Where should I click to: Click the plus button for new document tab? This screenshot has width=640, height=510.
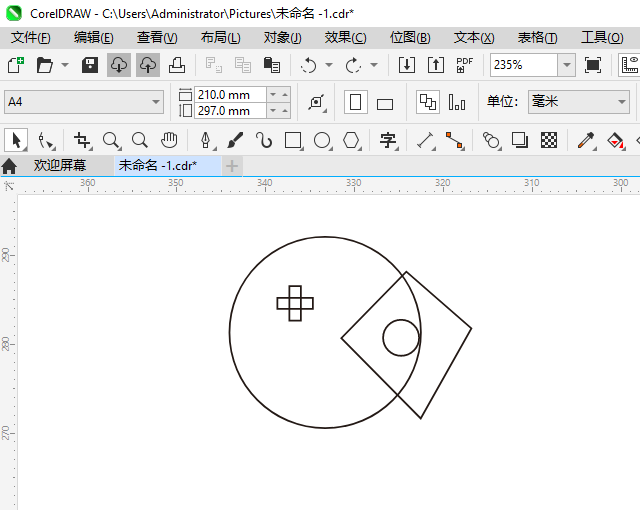tap(232, 166)
